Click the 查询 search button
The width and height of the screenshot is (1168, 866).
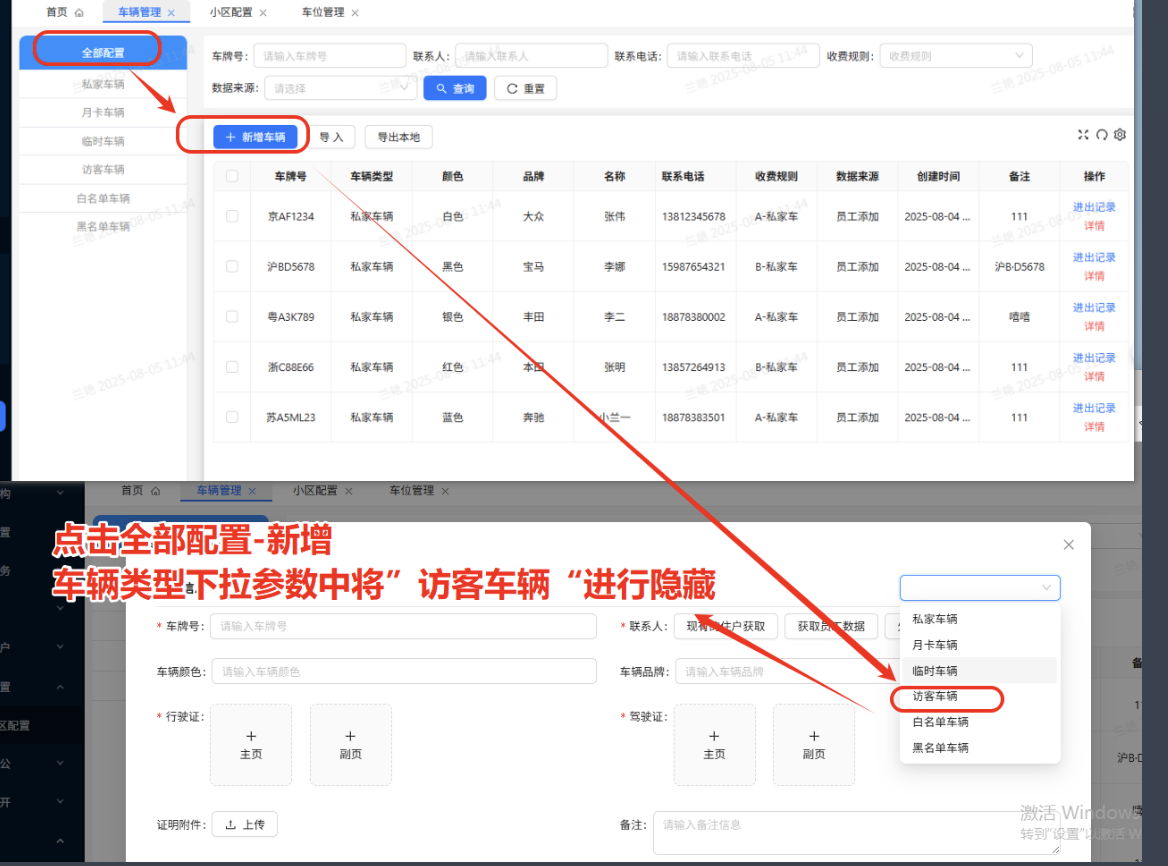point(455,88)
